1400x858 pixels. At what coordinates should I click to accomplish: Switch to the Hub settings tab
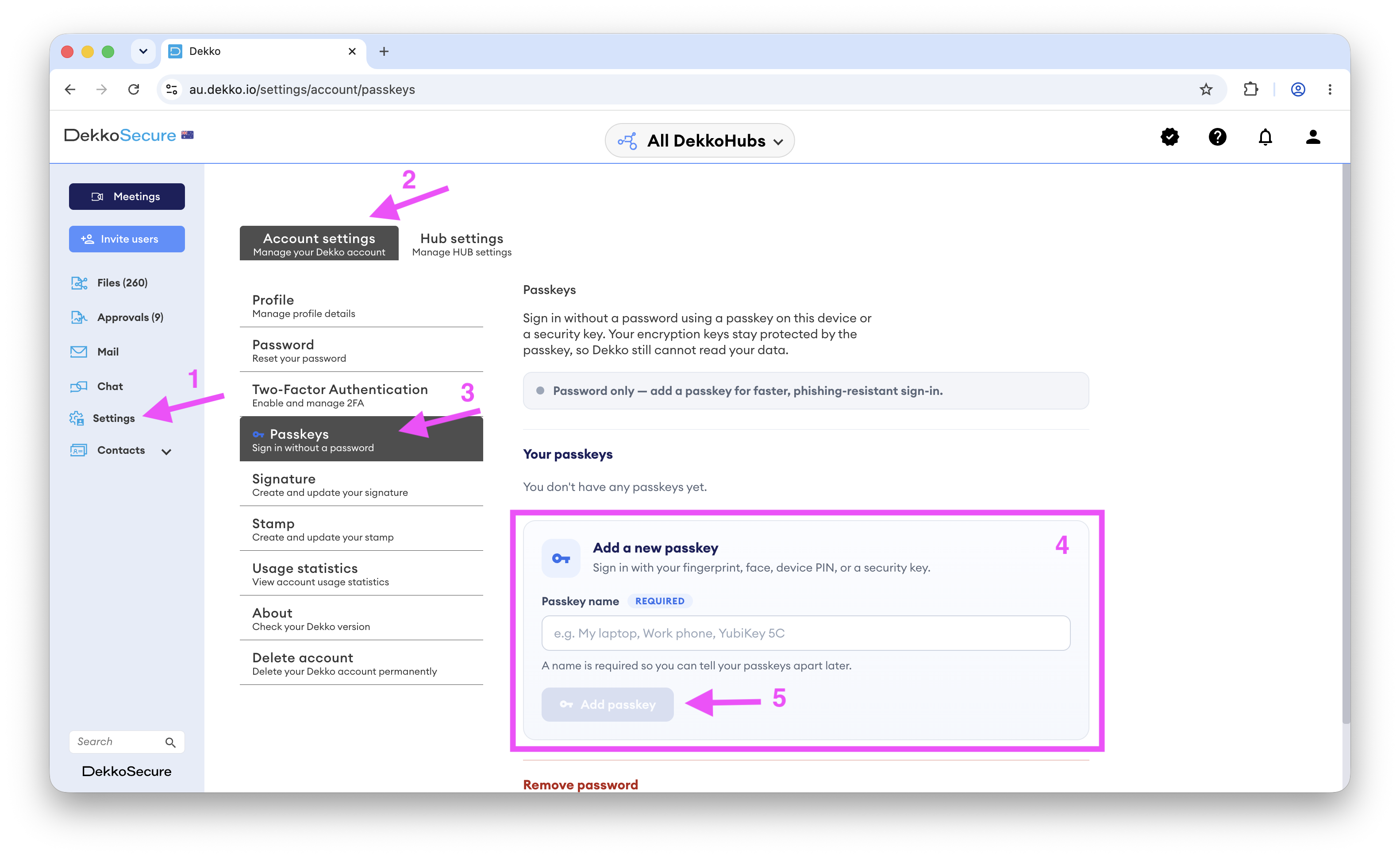(x=462, y=243)
